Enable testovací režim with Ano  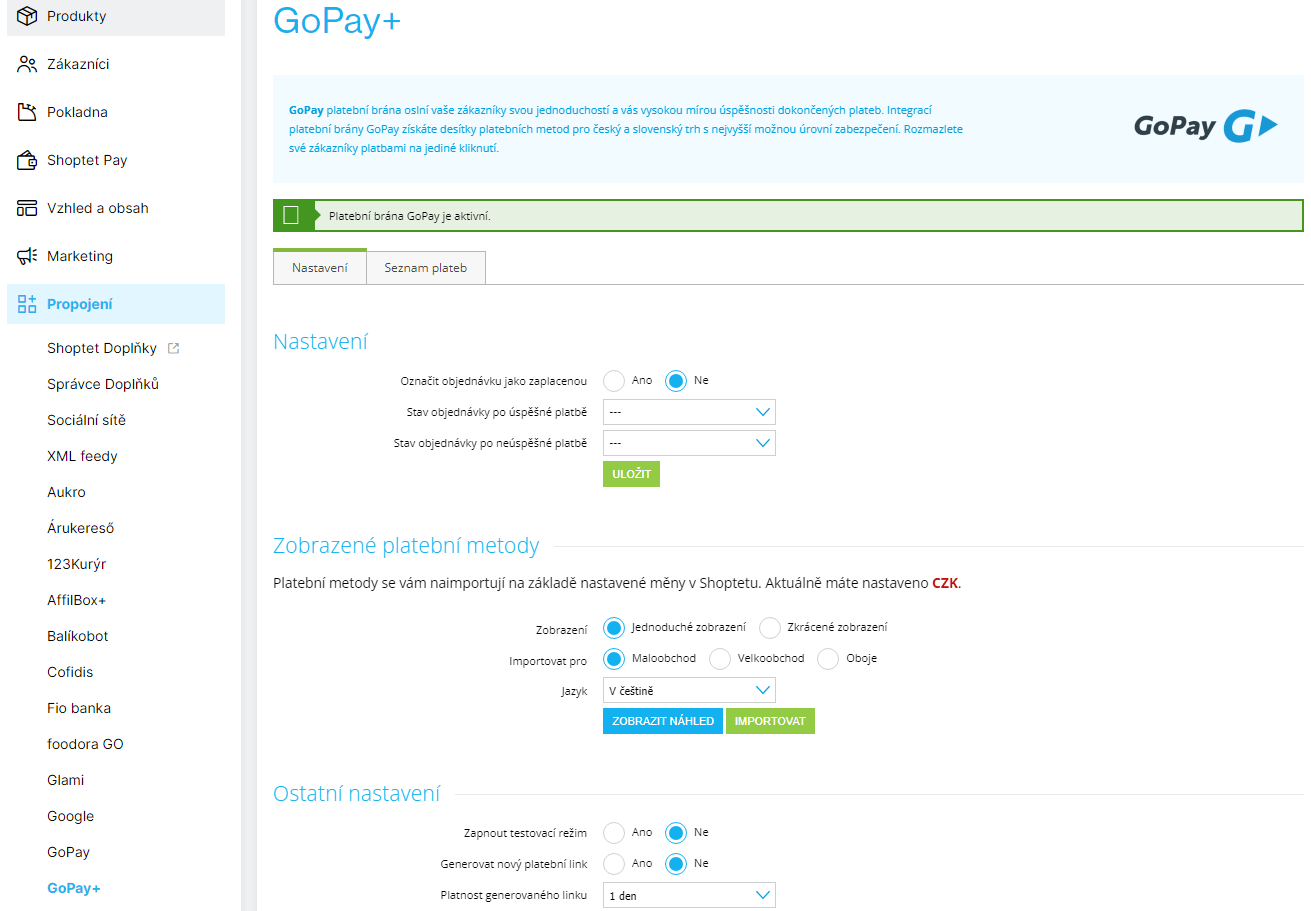(614, 833)
